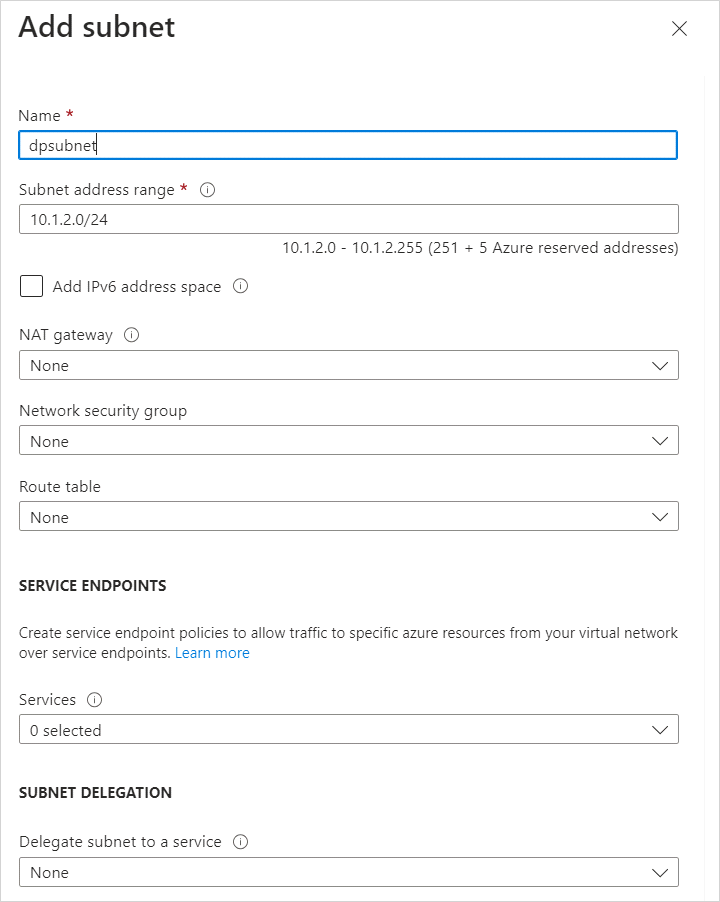Open the NAT gateway dropdown
This screenshot has height=902, width=720.
348,365
